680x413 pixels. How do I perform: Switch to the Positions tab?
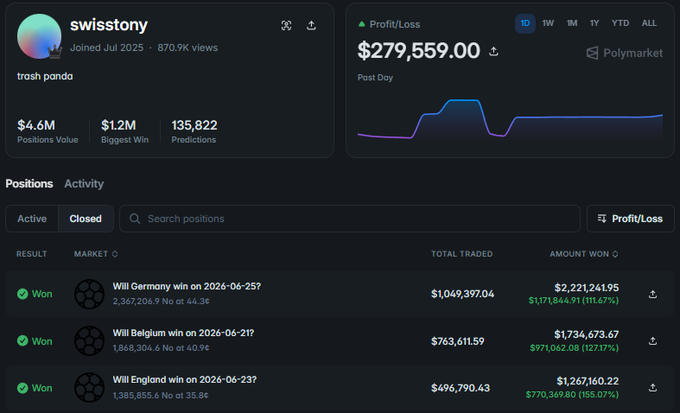[29, 184]
